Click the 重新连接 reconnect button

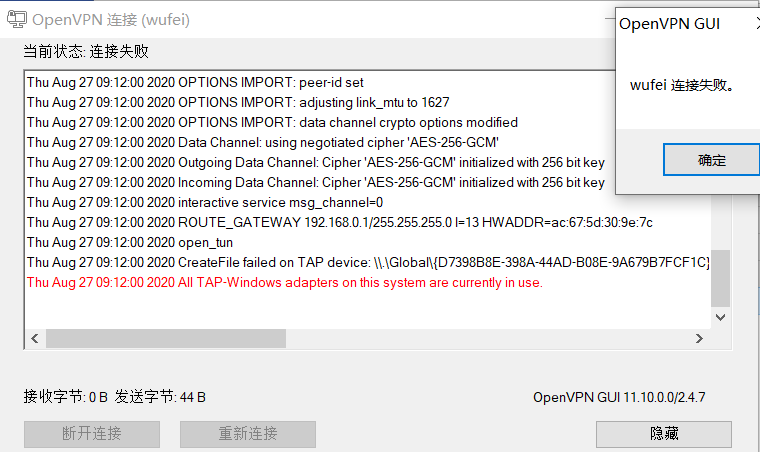coord(248,434)
